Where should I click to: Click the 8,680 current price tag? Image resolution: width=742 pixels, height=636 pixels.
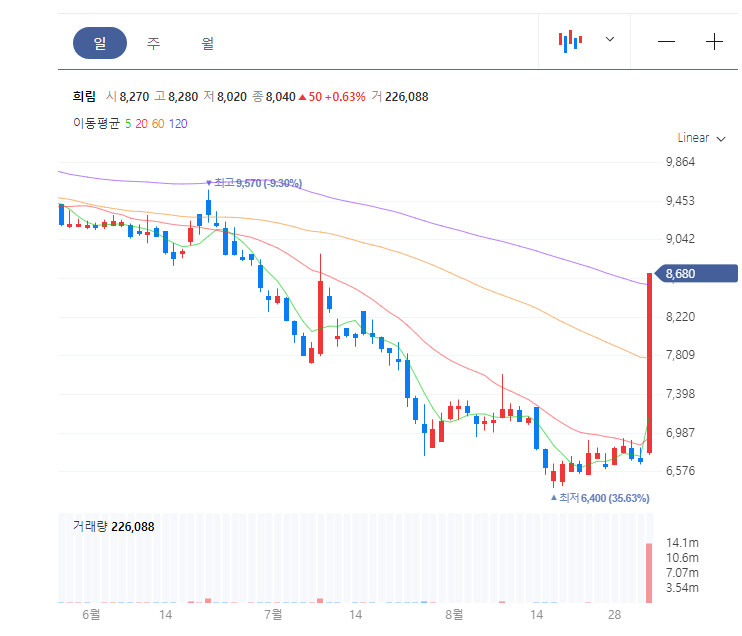[698, 274]
